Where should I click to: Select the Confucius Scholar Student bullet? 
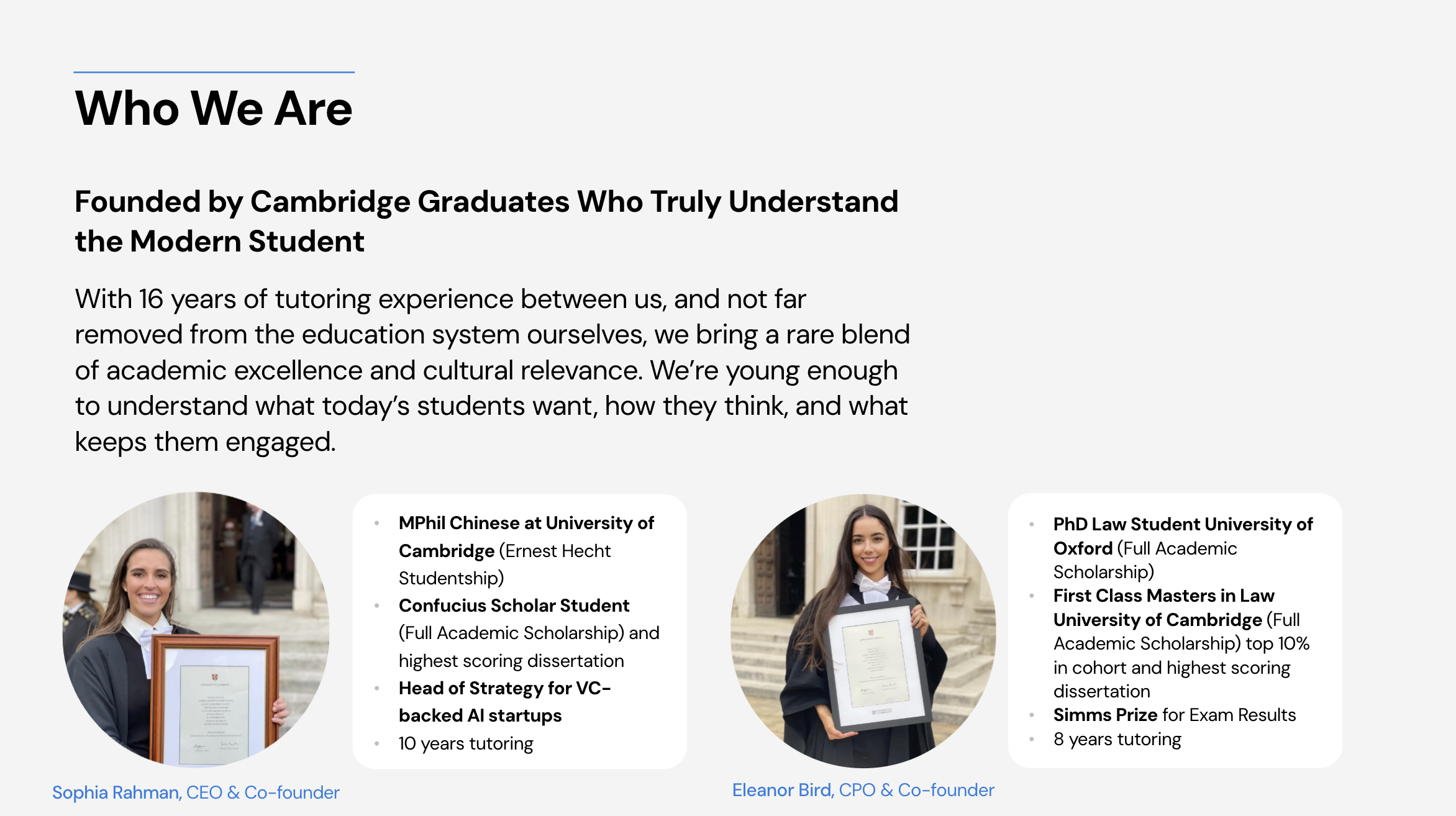click(x=529, y=633)
